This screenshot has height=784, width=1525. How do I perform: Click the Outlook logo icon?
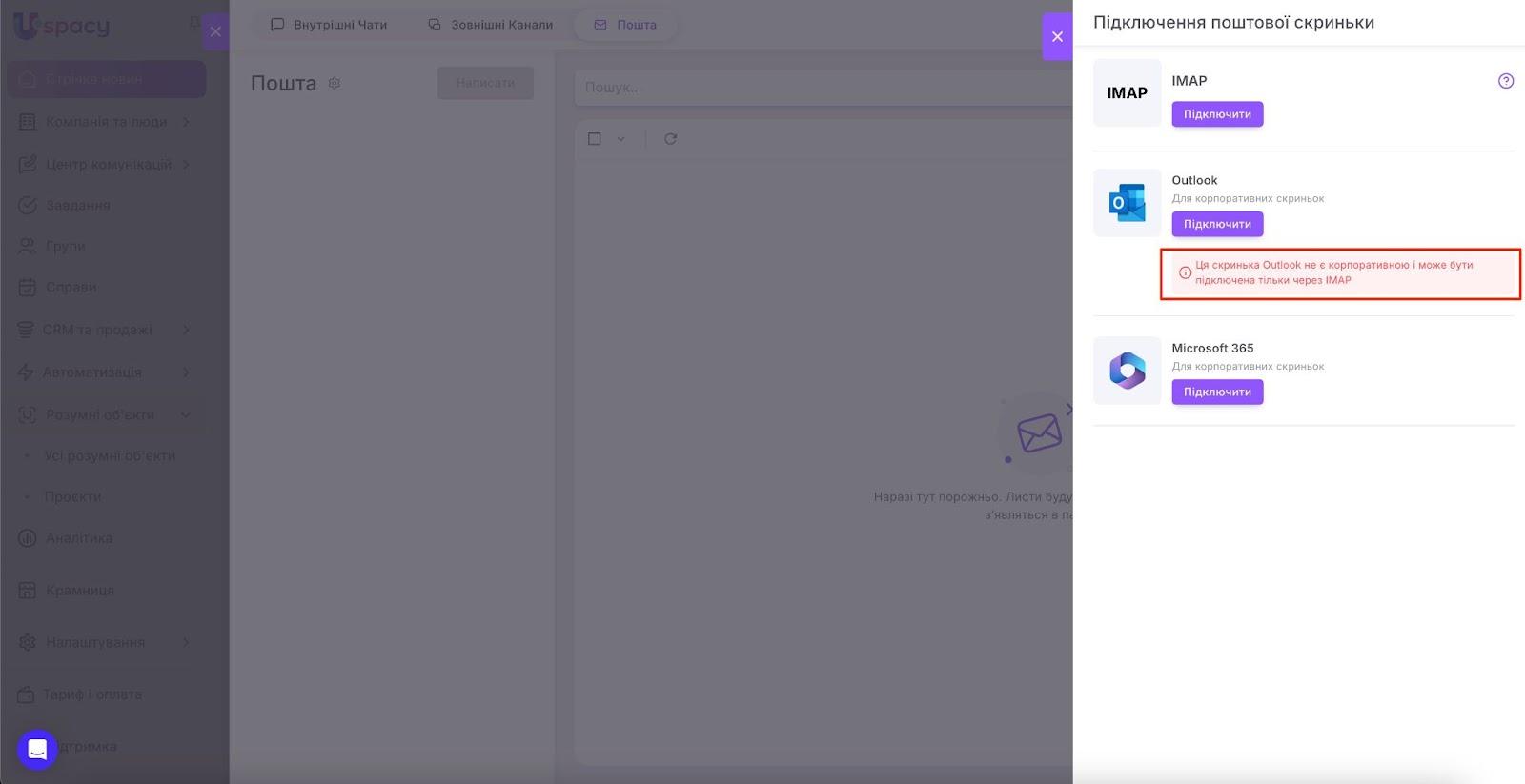point(1127,203)
